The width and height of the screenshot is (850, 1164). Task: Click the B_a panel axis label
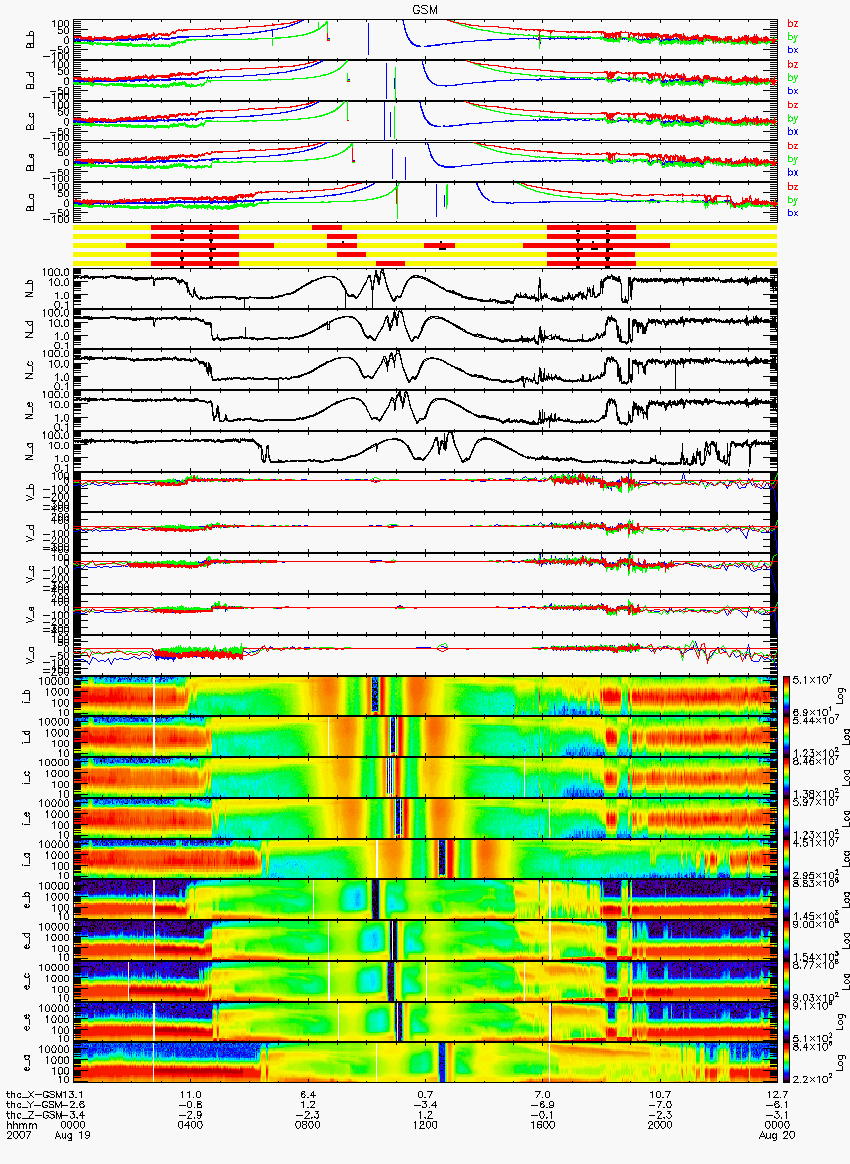[x=31, y=203]
